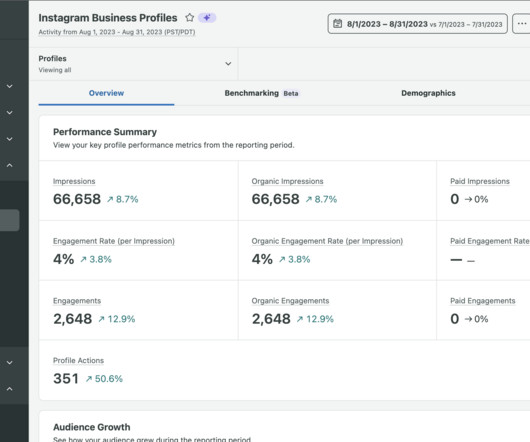The width and height of the screenshot is (530, 442).
Task: Click the Paid Engagements metric label
Action: click(x=483, y=301)
